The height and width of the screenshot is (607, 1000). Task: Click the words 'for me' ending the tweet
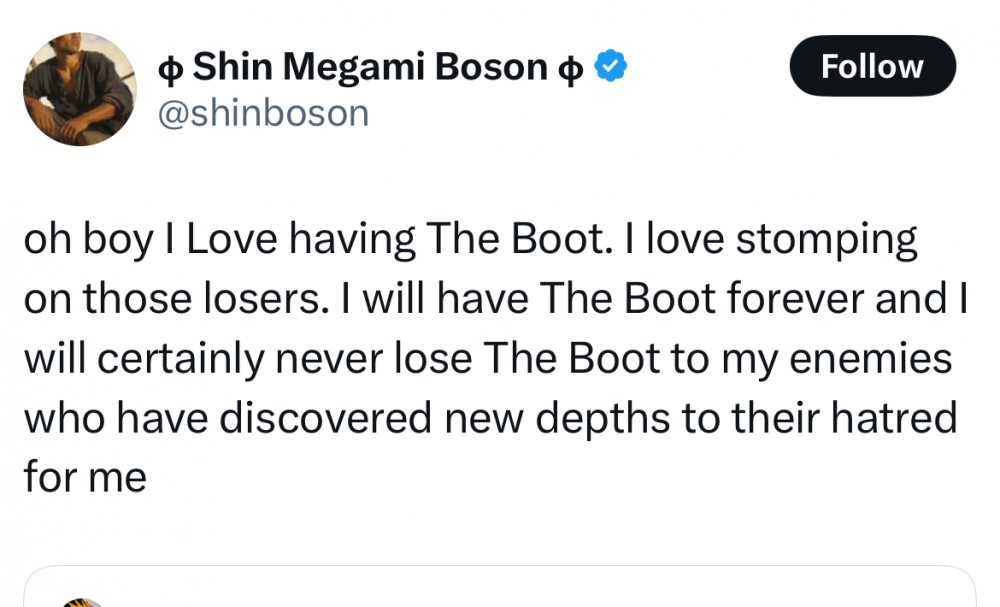click(x=85, y=477)
